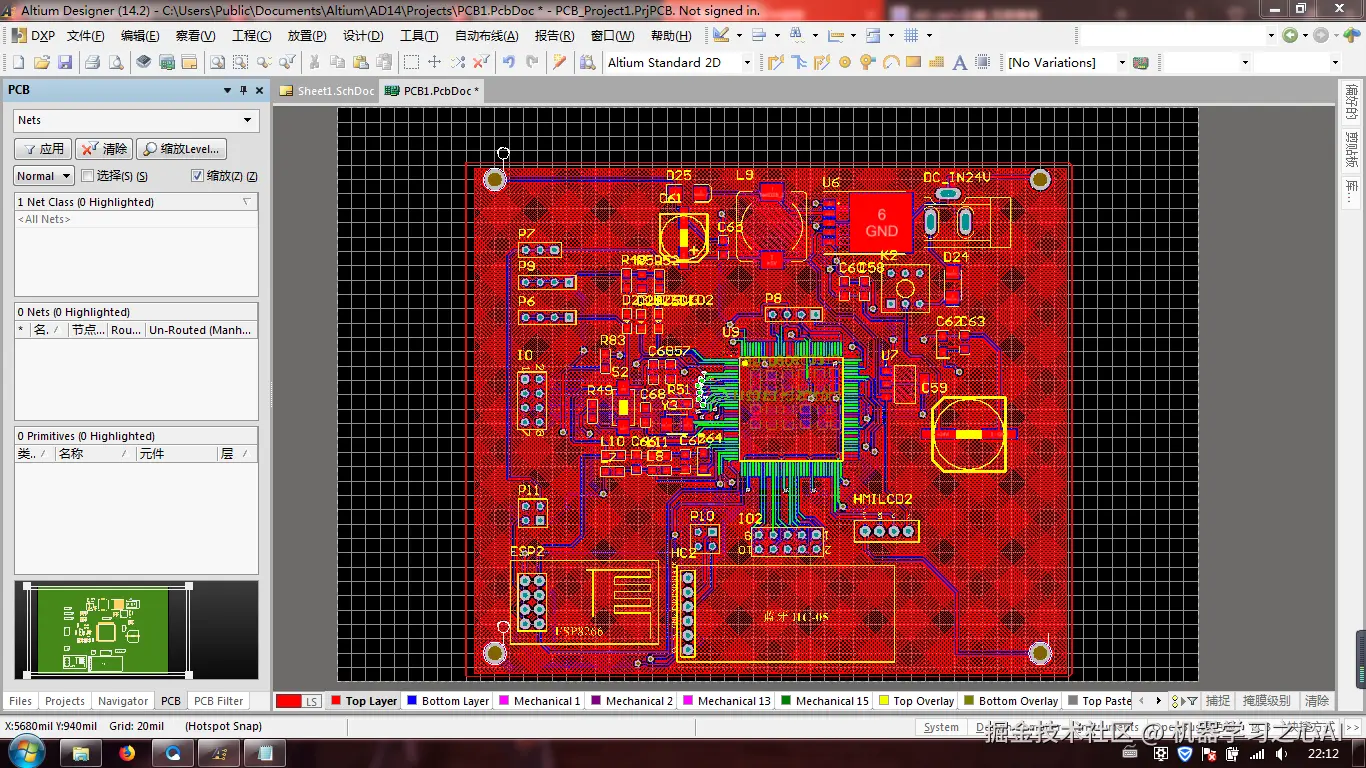Viewport: 1366px width, 768px height.
Task: Click the Undo arrow icon
Action: point(509,62)
